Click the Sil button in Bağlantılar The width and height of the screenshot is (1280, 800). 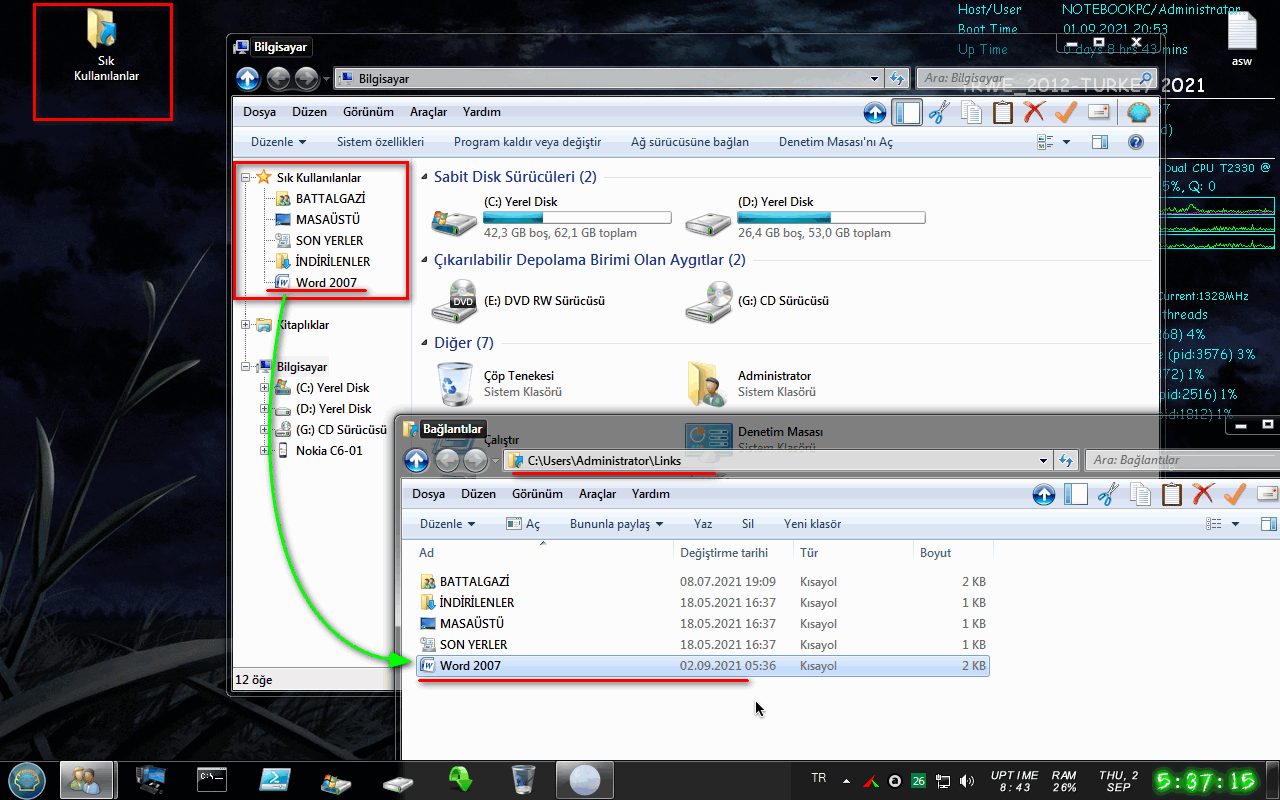point(748,524)
